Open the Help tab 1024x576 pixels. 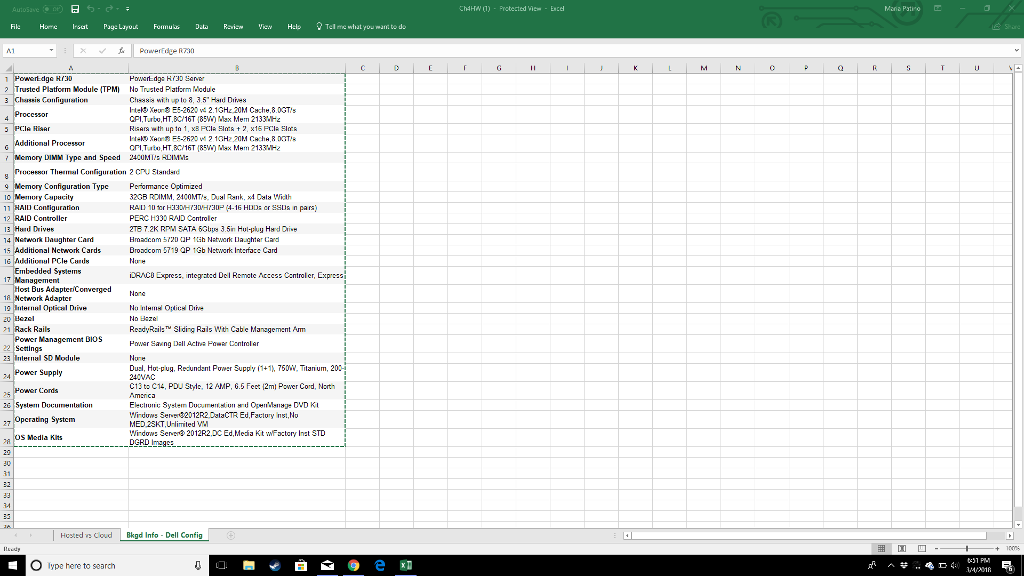(294, 27)
